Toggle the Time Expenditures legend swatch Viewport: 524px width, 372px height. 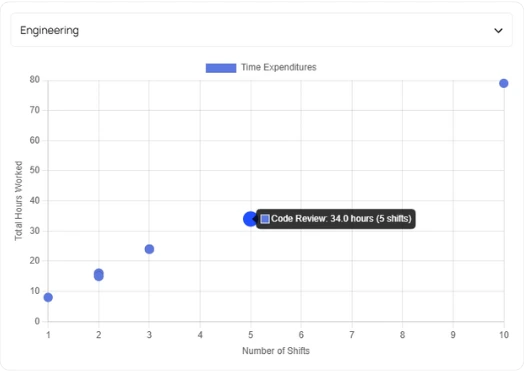221,68
